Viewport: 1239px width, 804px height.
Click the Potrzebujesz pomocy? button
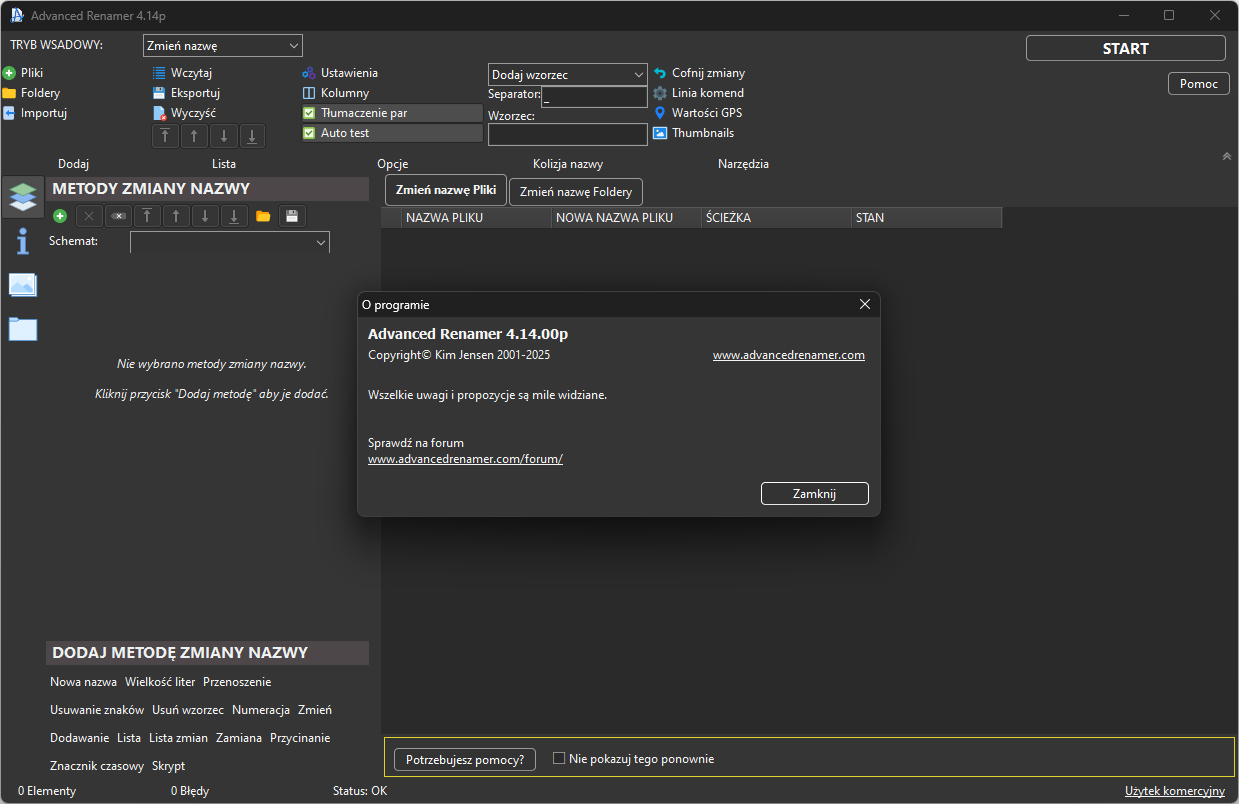pyautogui.click(x=465, y=760)
